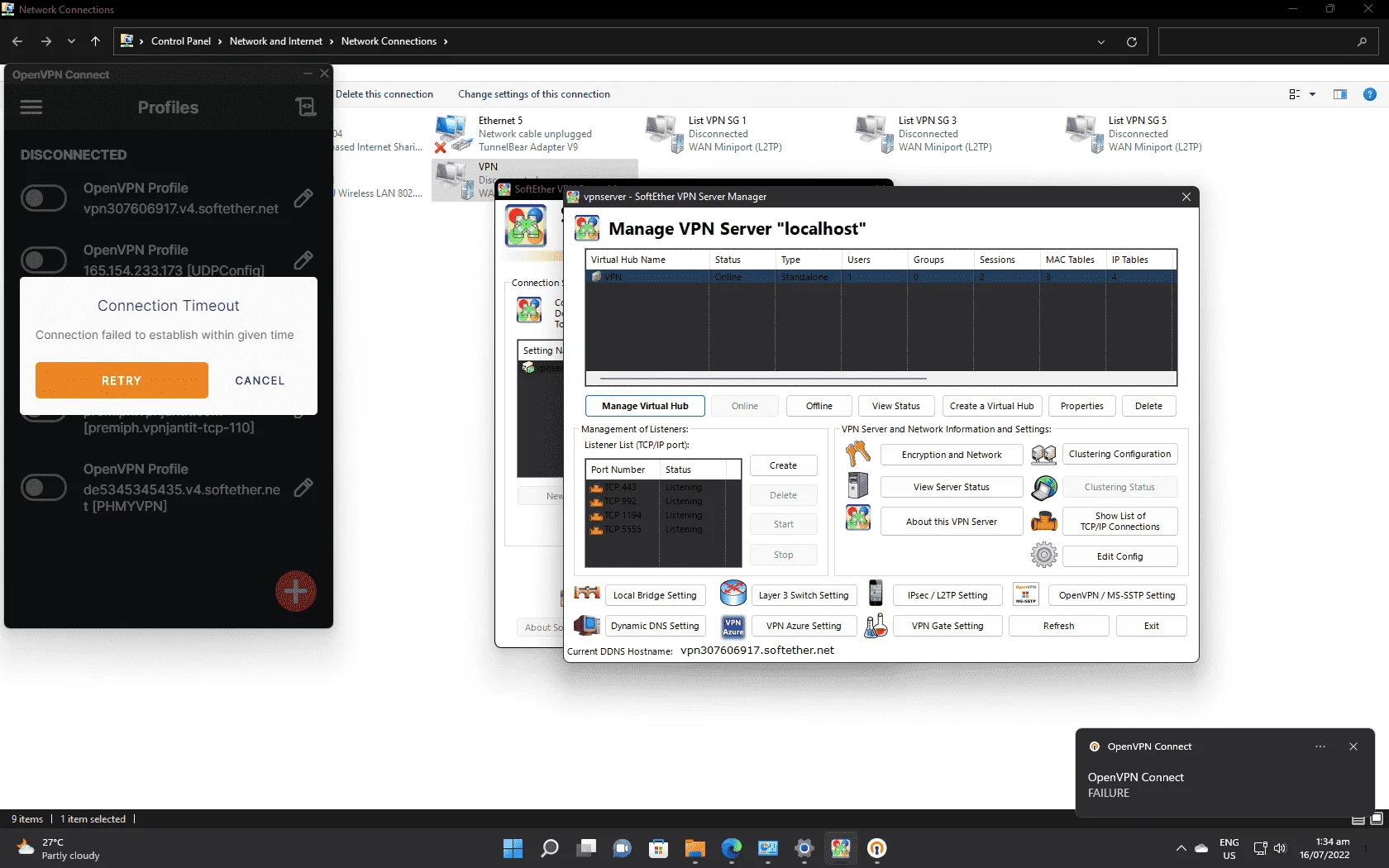Open virtual hub Properties
This screenshot has width=1389, height=868.
(x=1082, y=406)
